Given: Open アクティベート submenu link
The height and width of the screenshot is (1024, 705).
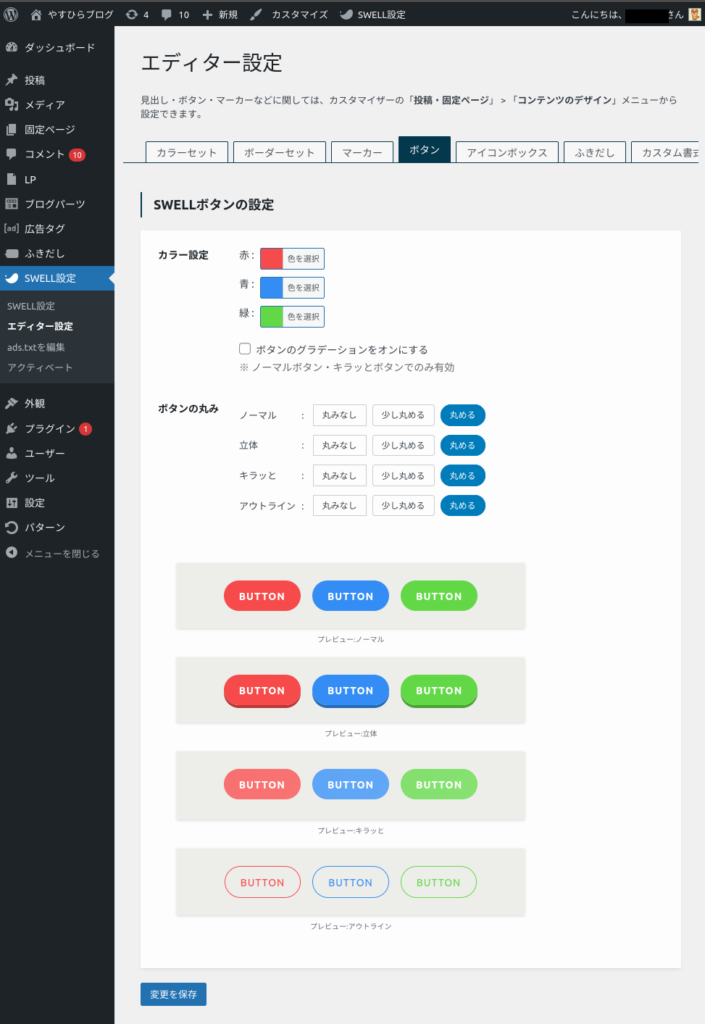Looking at the screenshot, I should point(40,367).
